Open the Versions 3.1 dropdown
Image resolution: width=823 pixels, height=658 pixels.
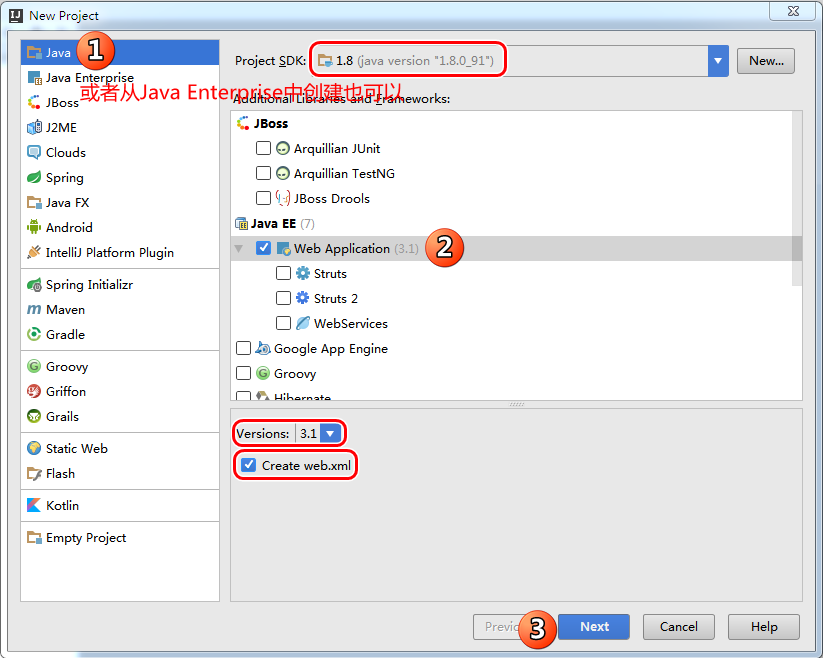coord(330,433)
